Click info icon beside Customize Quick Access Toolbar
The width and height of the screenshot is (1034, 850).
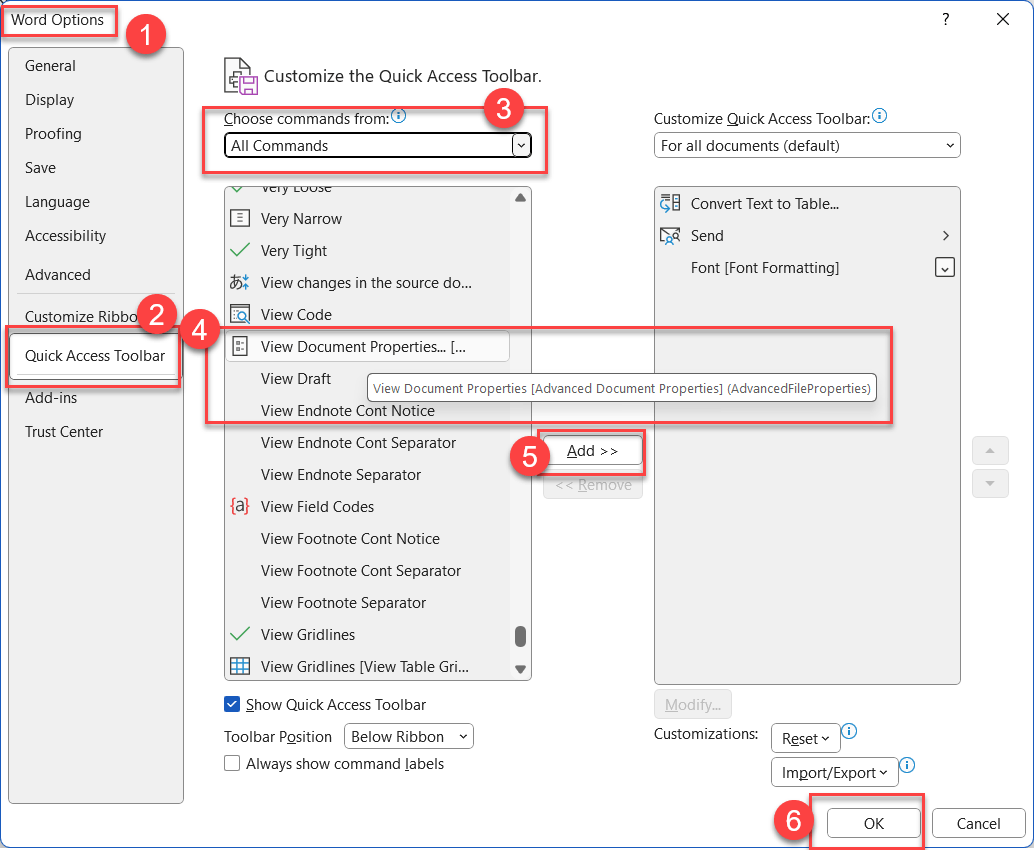[x=880, y=116]
